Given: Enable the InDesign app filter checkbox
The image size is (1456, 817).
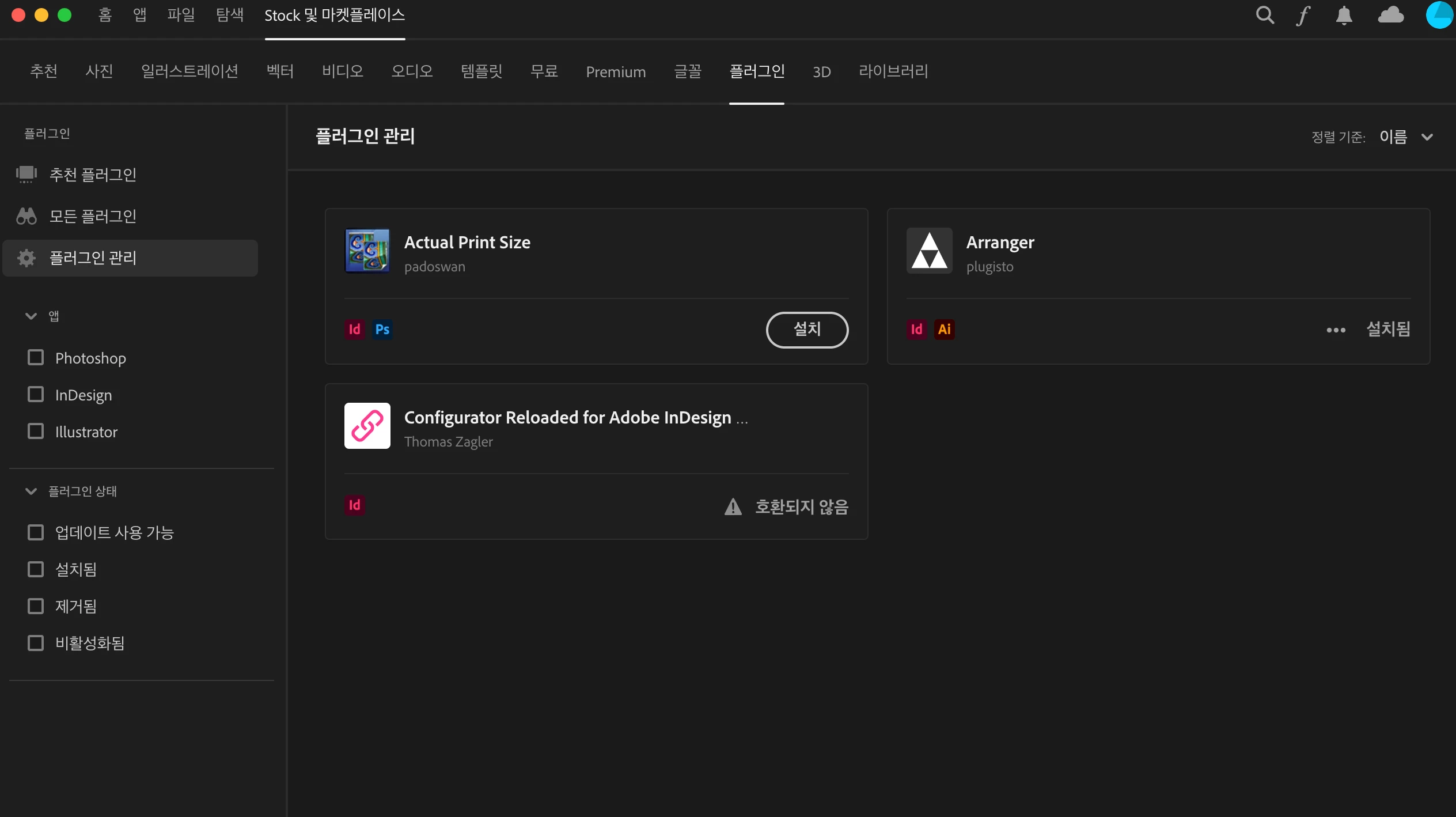Looking at the screenshot, I should 36,395.
